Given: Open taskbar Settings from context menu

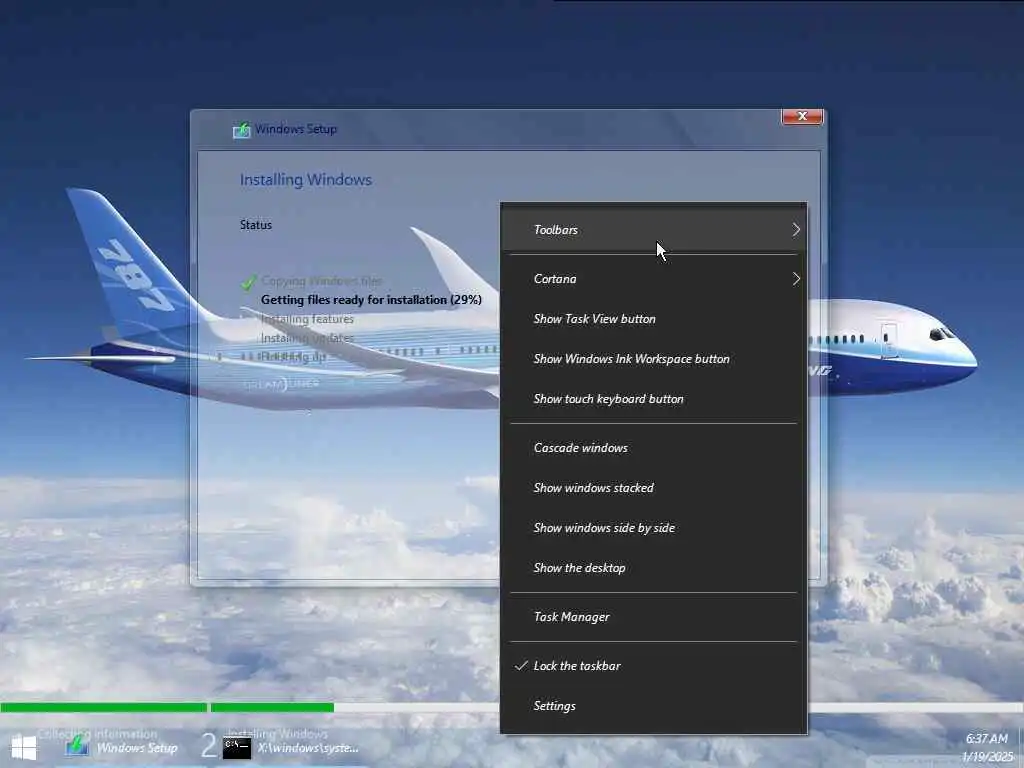Looking at the screenshot, I should pos(654,706).
